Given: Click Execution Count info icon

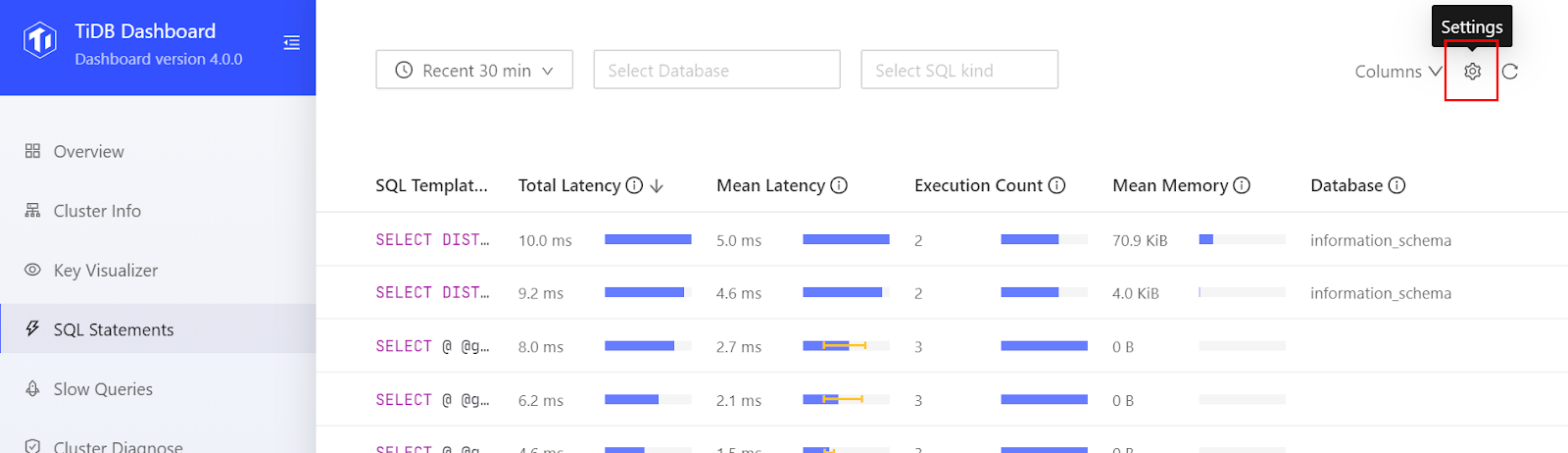Looking at the screenshot, I should pyautogui.click(x=1056, y=185).
